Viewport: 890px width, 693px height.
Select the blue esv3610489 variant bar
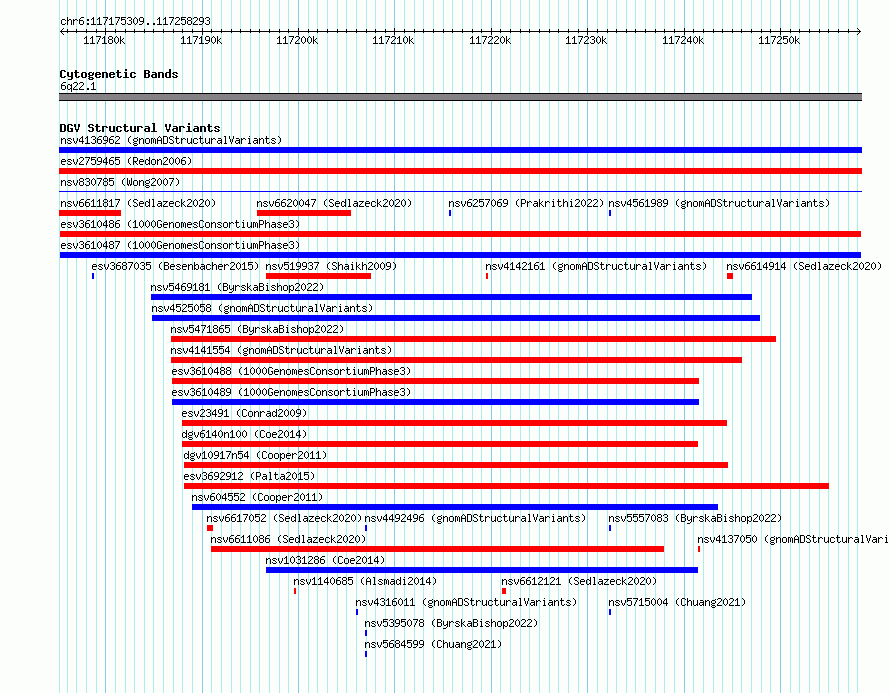click(x=435, y=402)
